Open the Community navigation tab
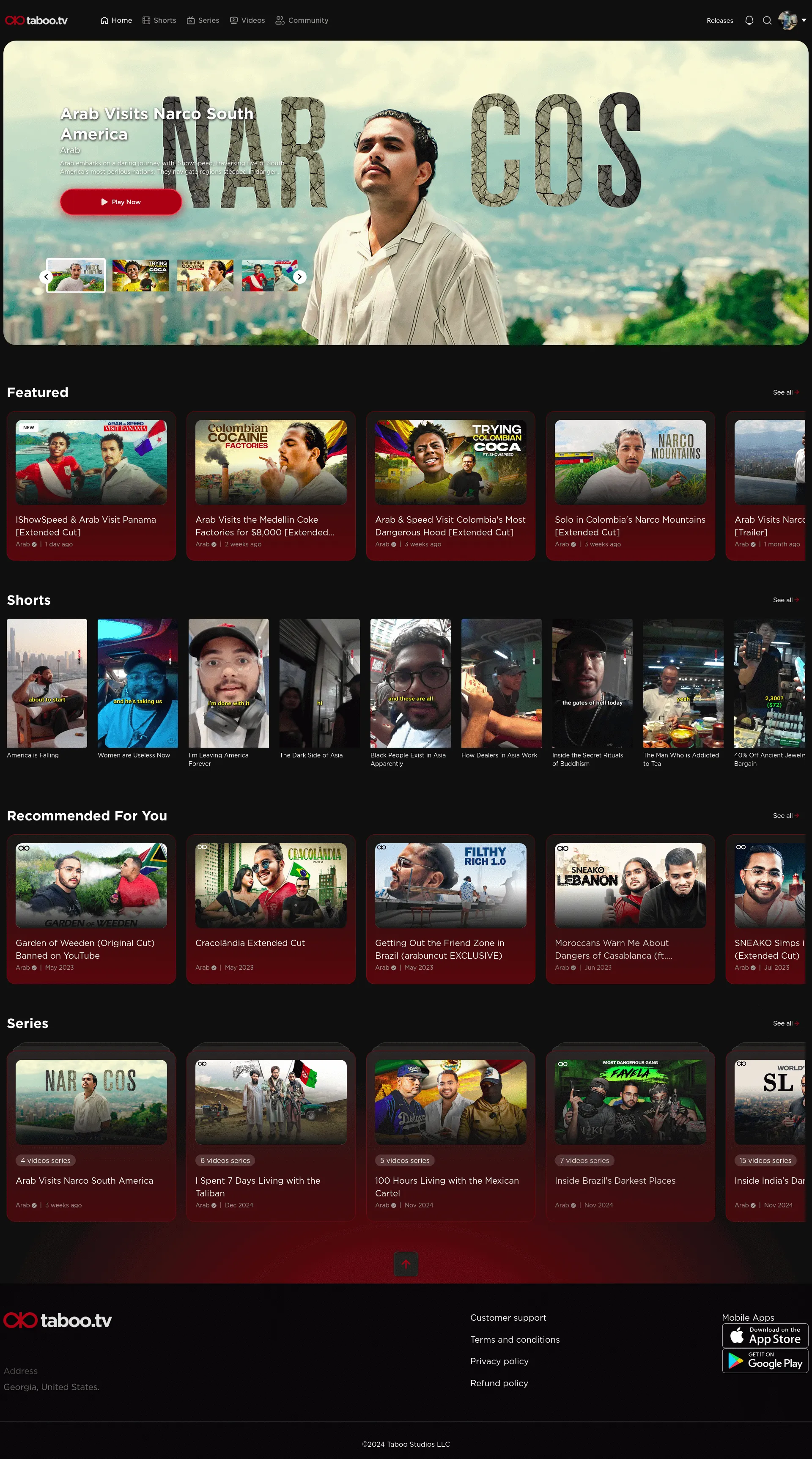 (x=302, y=20)
